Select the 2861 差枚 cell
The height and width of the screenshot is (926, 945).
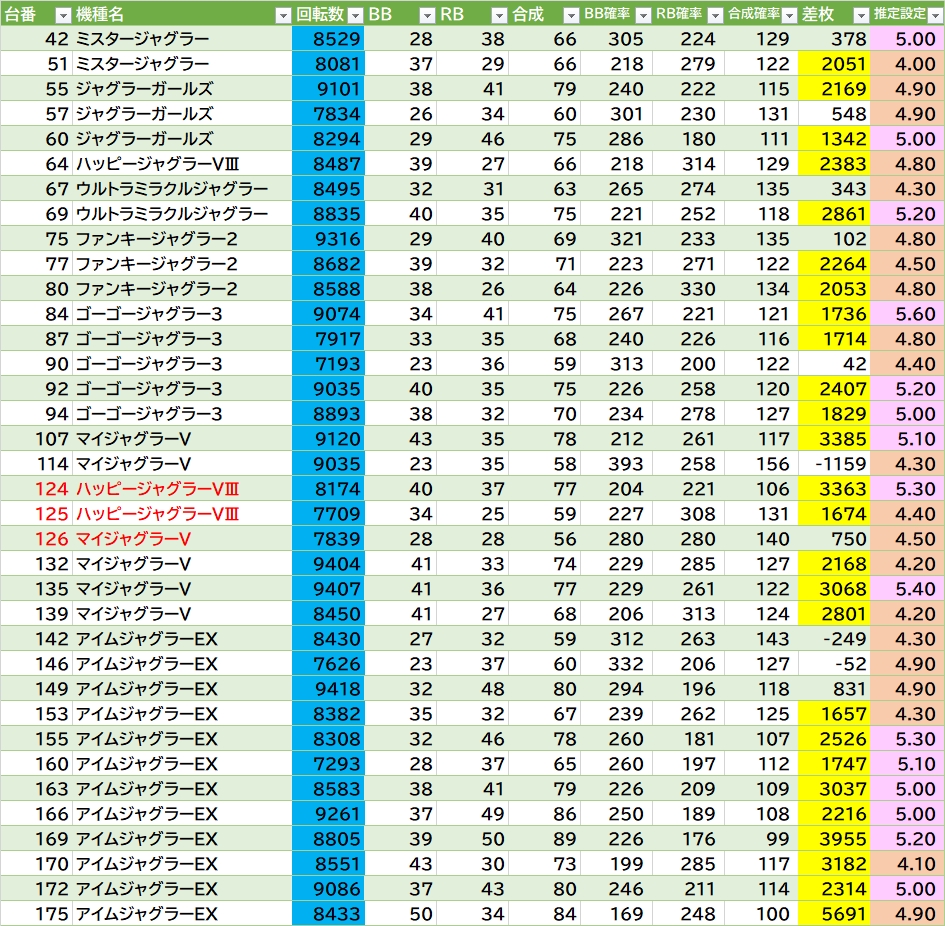834,214
